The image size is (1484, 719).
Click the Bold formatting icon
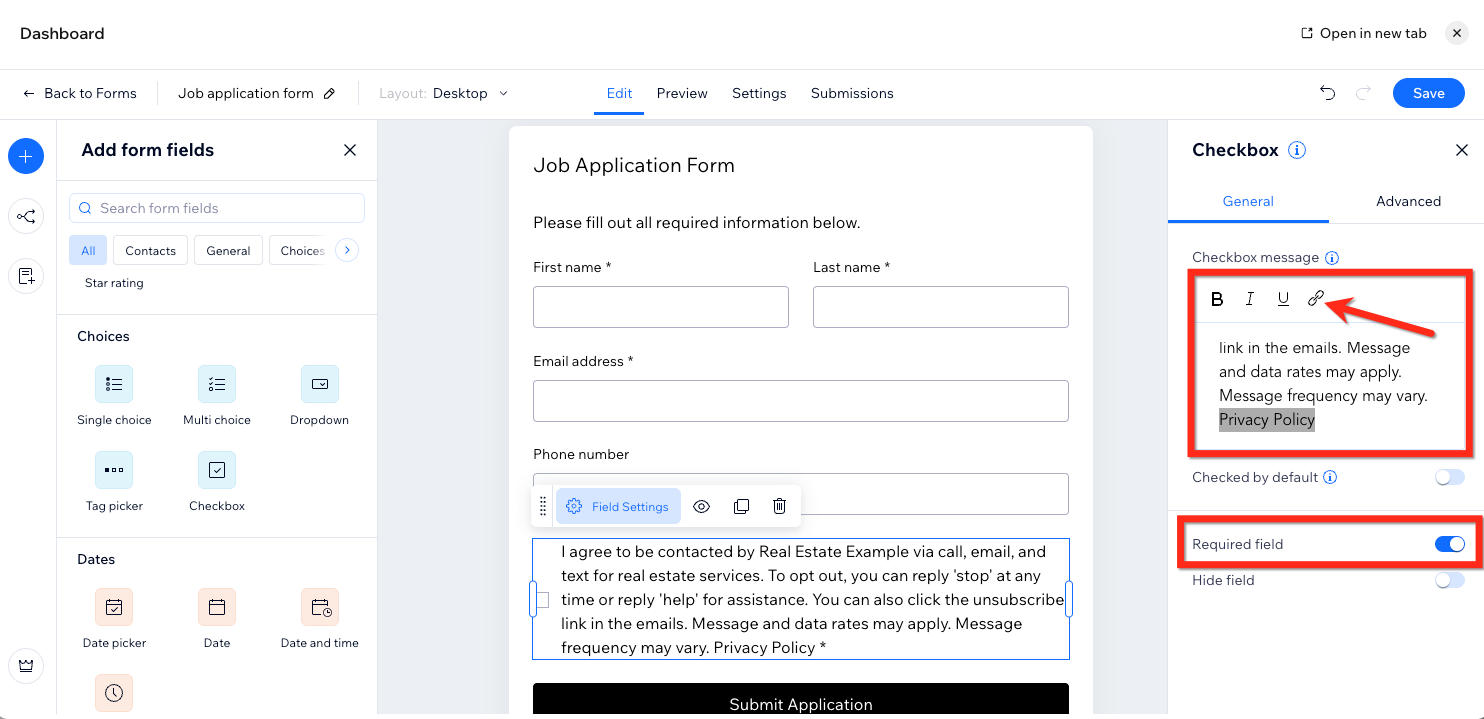click(1217, 298)
